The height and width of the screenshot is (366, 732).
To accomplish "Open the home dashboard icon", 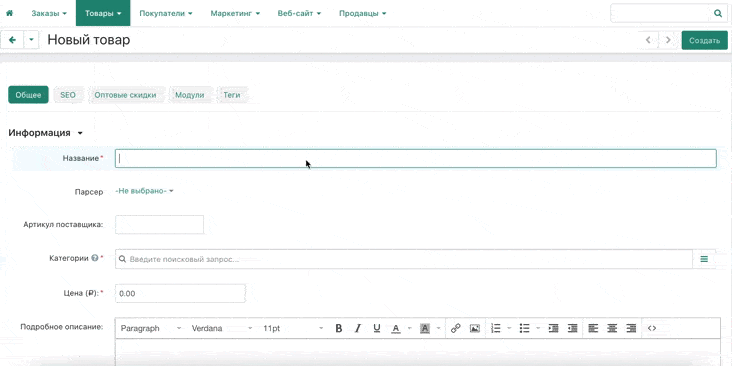I will (9, 13).
